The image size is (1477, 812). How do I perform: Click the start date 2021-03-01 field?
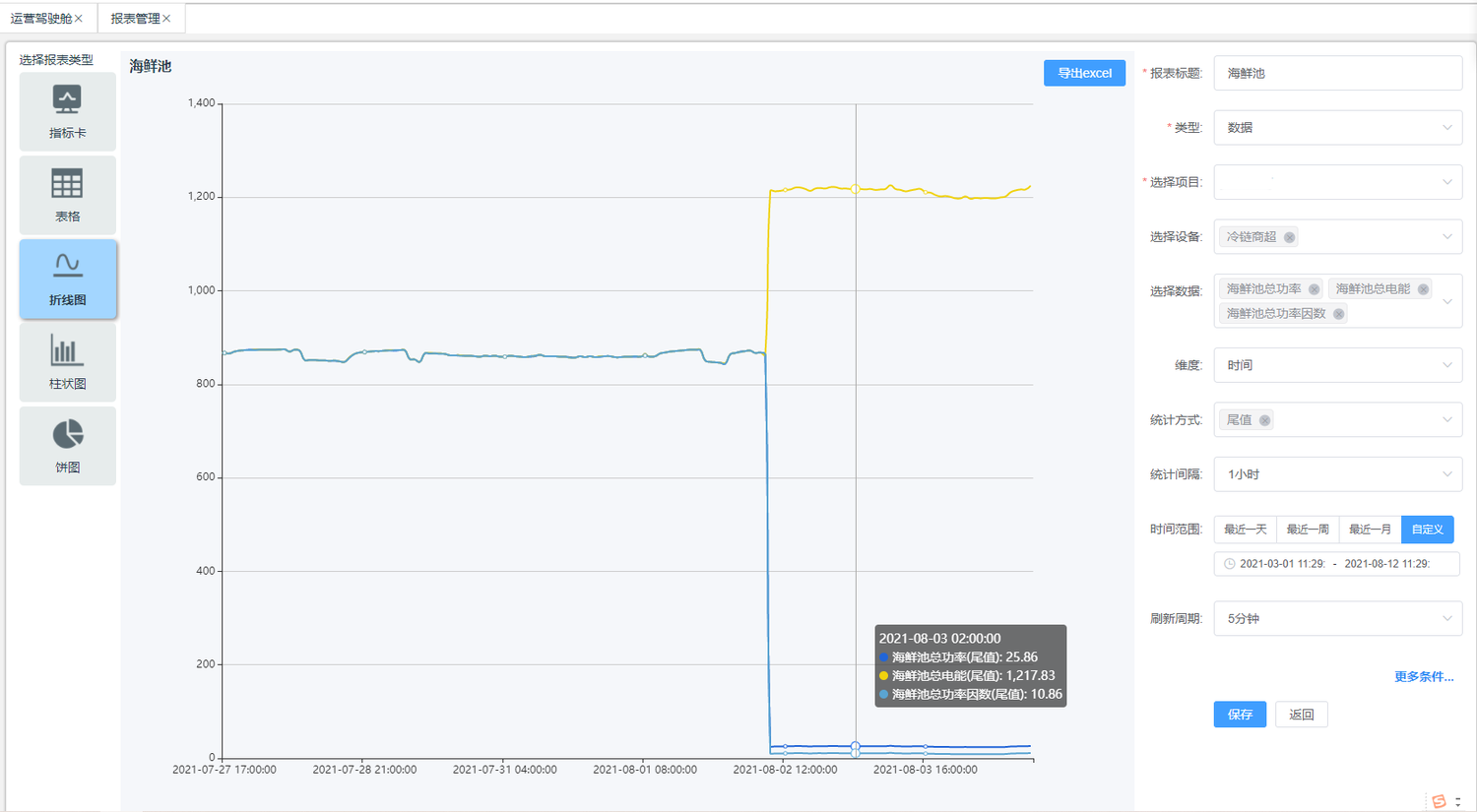pyautogui.click(x=1282, y=564)
